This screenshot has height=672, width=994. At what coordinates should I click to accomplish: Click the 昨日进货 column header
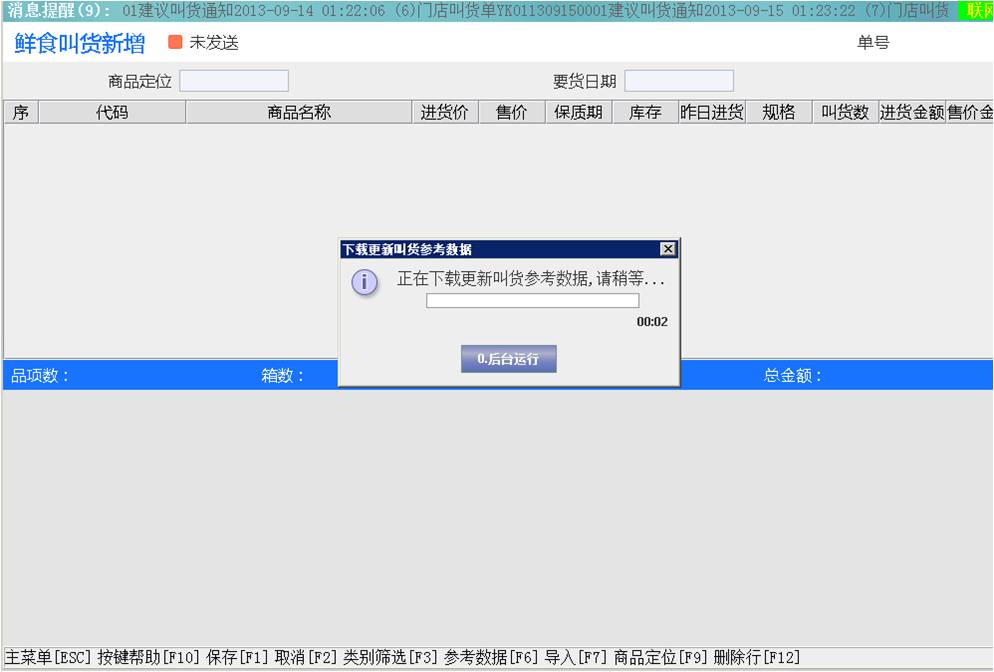click(712, 112)
